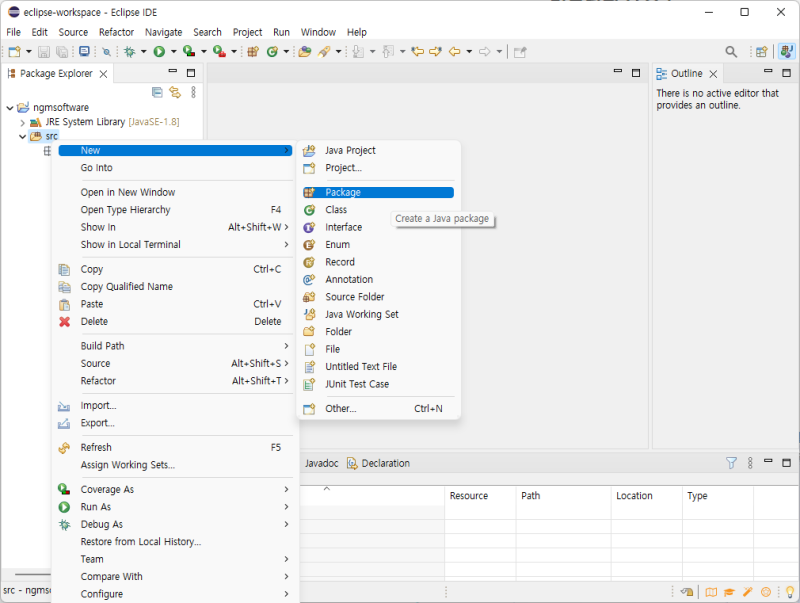Screen dimensions: 800x603
Task: Open the dropdown arrow next to the Debug button
Action: click(143, 52)
